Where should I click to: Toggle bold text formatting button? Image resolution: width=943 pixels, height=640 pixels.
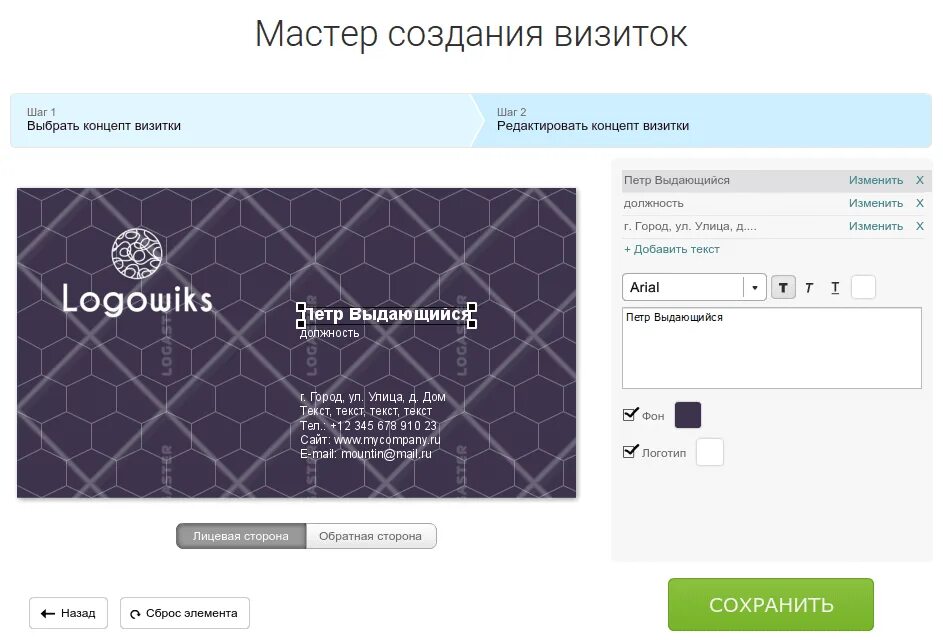click(x=783, y=288)
